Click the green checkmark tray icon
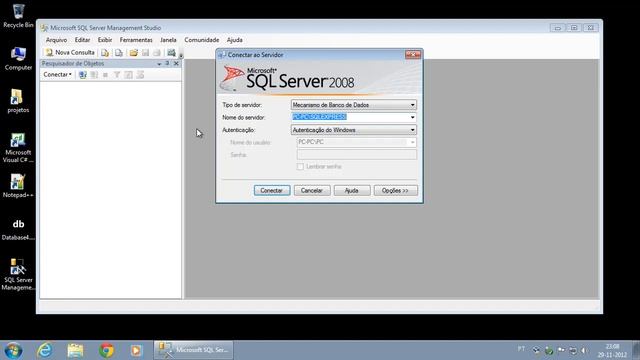 pyautogui.click(x=549, y=351)
